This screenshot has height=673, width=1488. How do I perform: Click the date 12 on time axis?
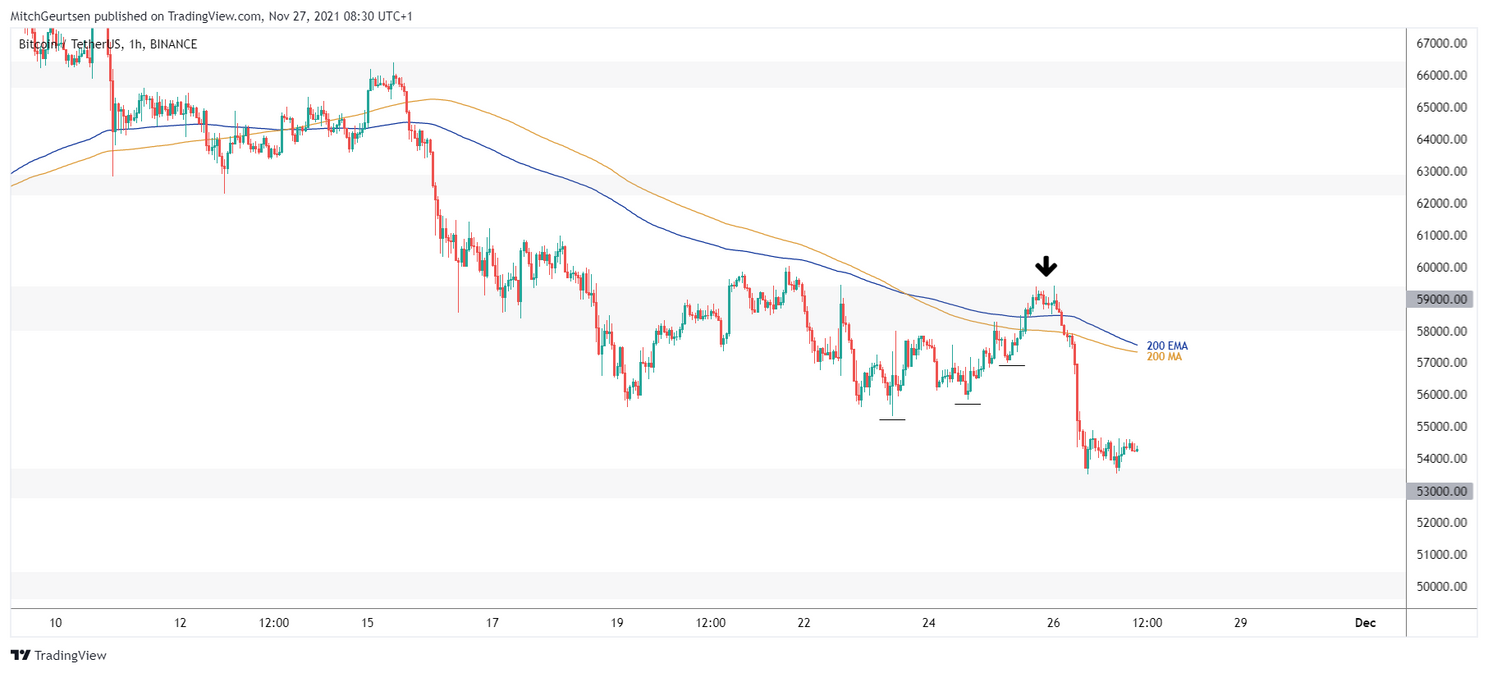180,623
